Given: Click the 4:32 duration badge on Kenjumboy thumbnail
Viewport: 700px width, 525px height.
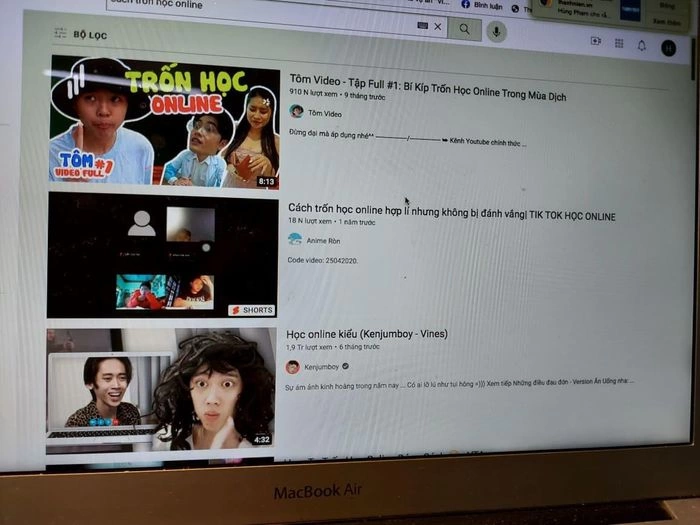Looking at the screenshot, I should tap(262, 440).
